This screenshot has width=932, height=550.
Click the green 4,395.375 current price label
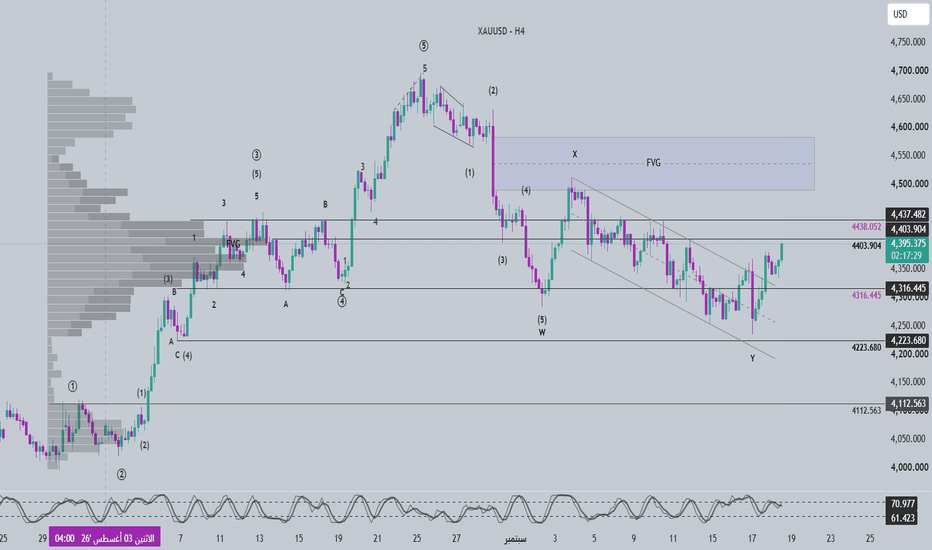[908, 243]
